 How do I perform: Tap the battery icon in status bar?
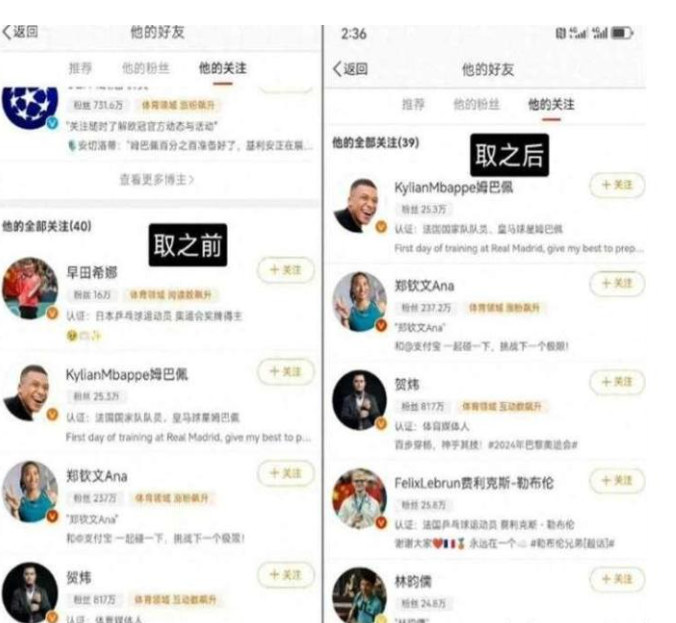(x=622, y=33)
